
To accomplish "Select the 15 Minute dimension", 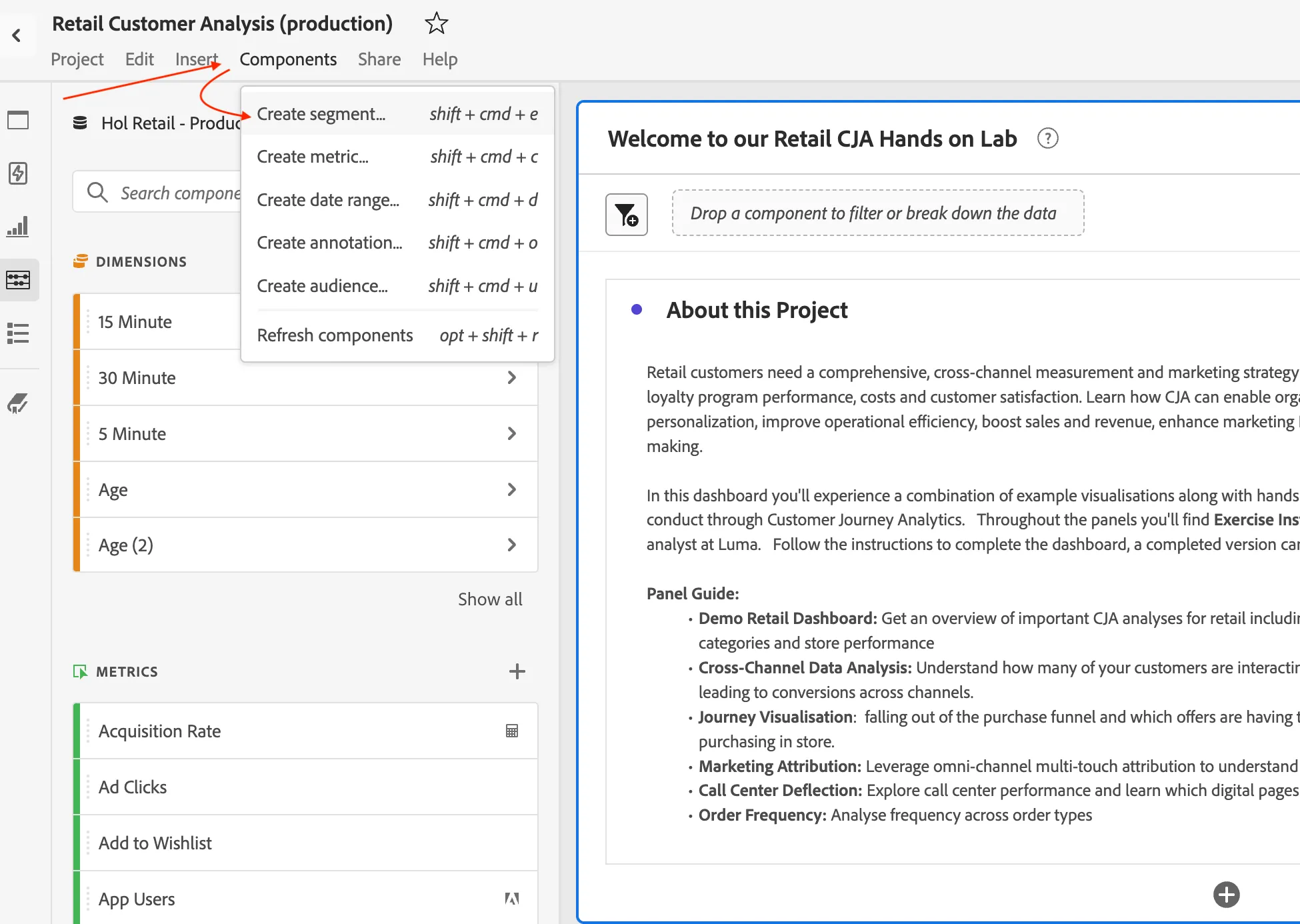I will pyautogui.click(x=157, y=321).
